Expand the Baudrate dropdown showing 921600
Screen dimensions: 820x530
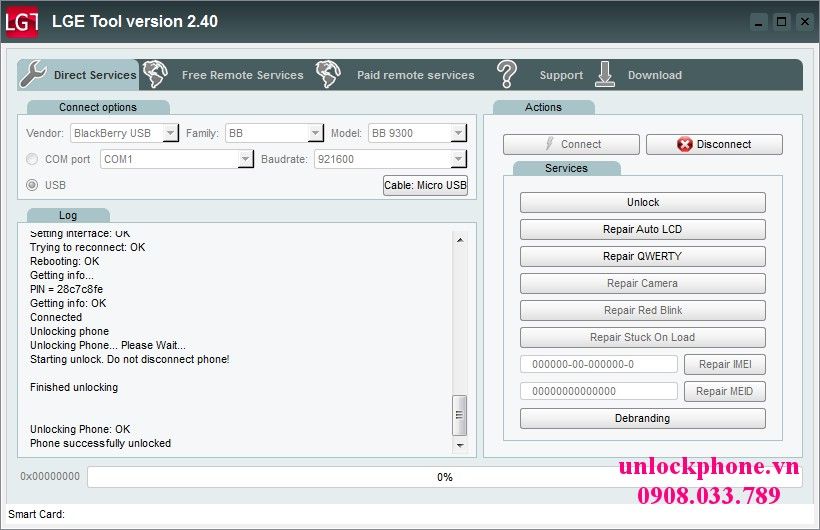point(458,159)
